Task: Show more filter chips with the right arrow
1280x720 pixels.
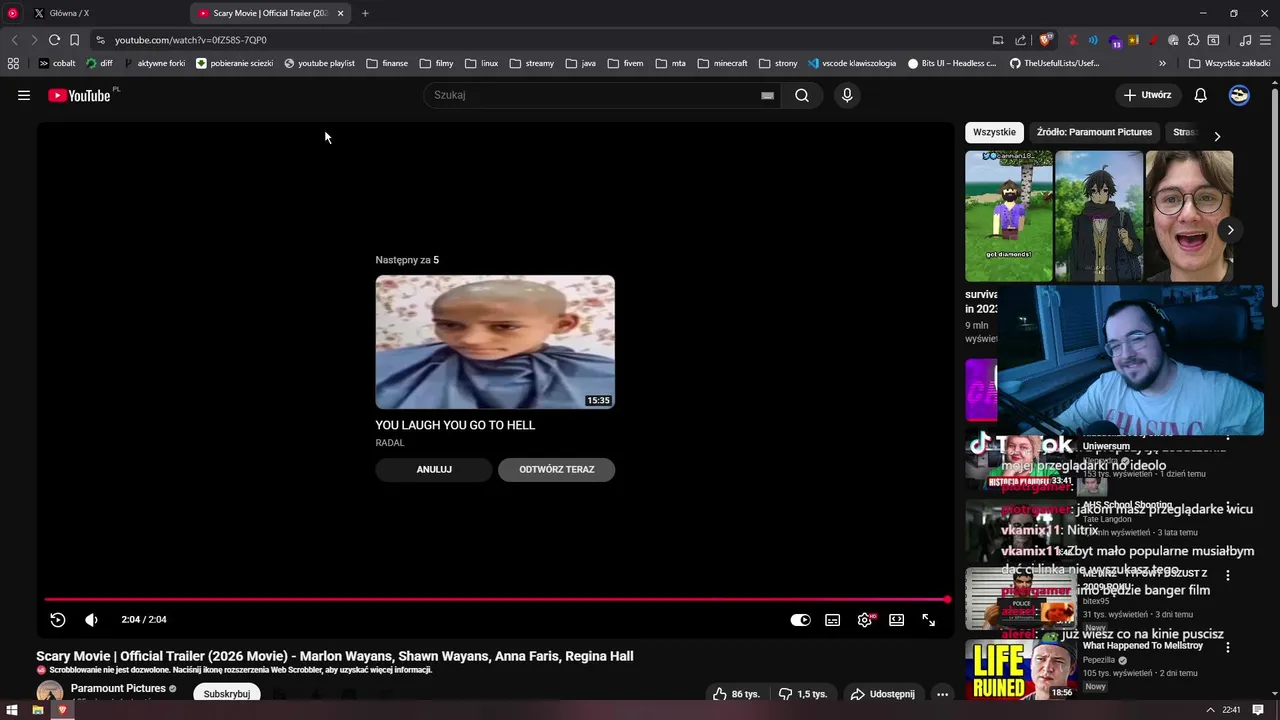Action: click(x=1217, y=135)
